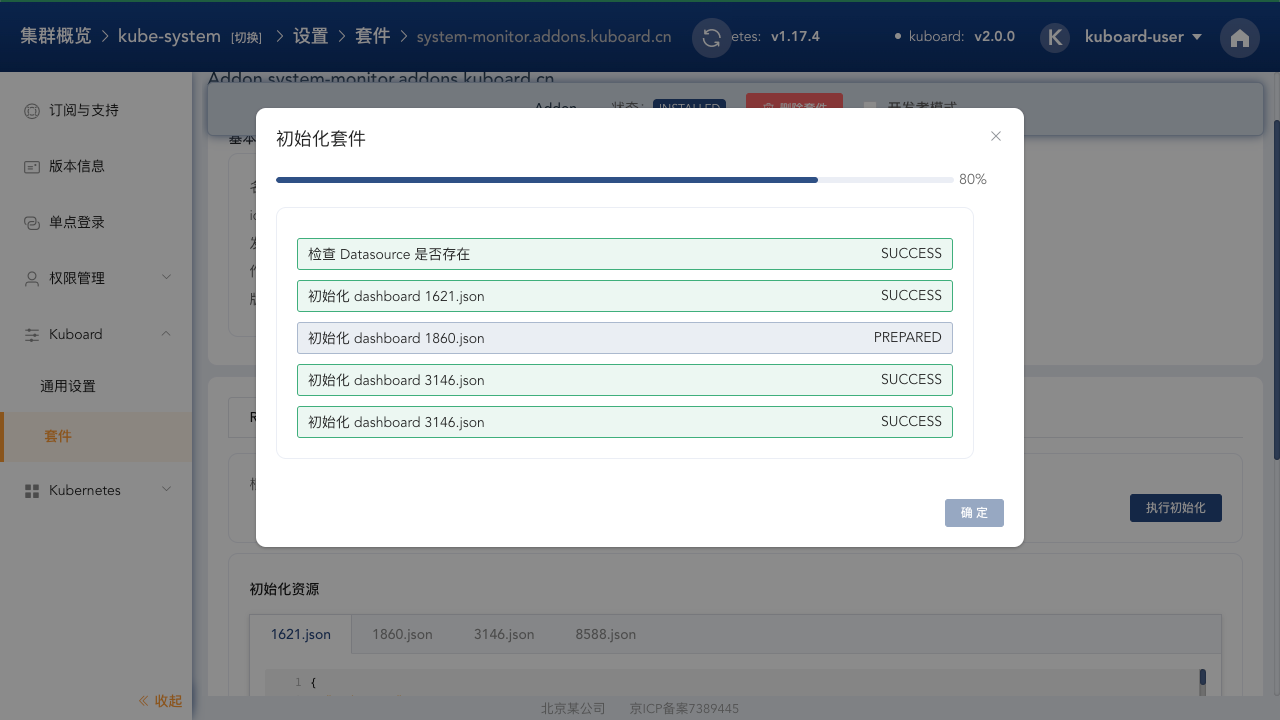Open the home icon button
Image resolution: width=1280 pixels, height=720 pixels.
pyautogui.click(x=1239, y=38)
